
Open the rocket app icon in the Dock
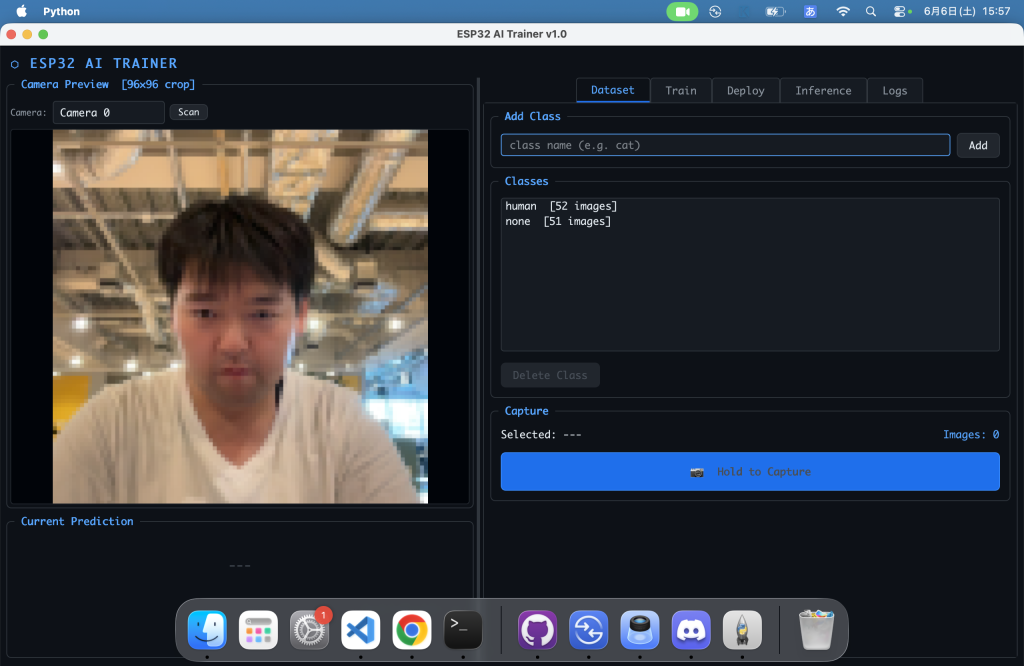pyautogui.click(x=742, y=630)
